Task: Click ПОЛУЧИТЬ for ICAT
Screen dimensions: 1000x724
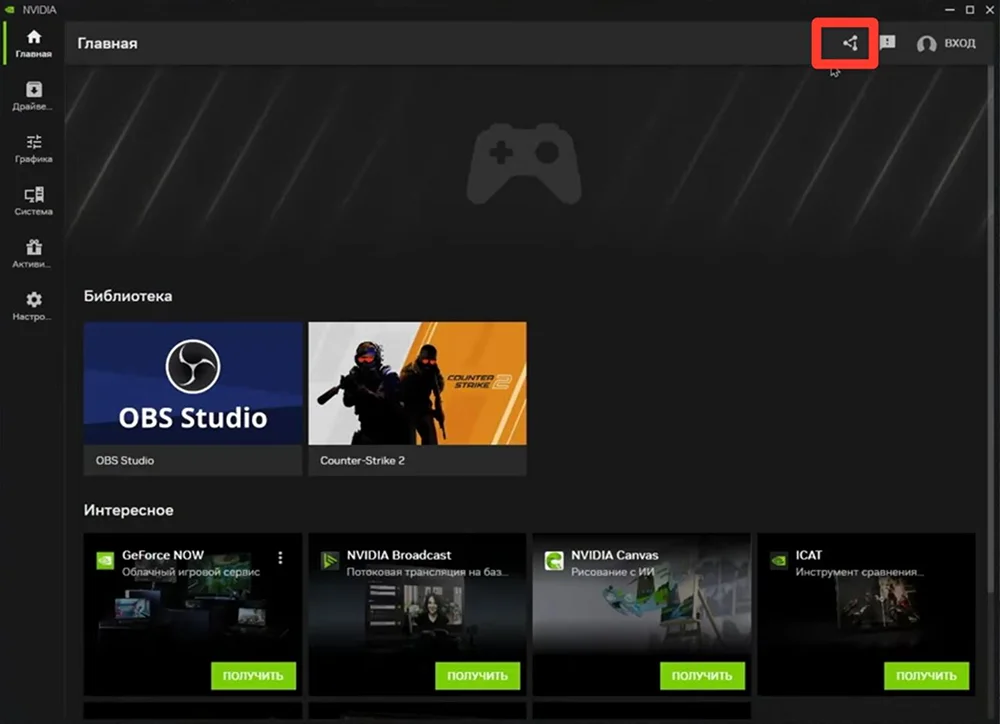Action: pos(926,675)
